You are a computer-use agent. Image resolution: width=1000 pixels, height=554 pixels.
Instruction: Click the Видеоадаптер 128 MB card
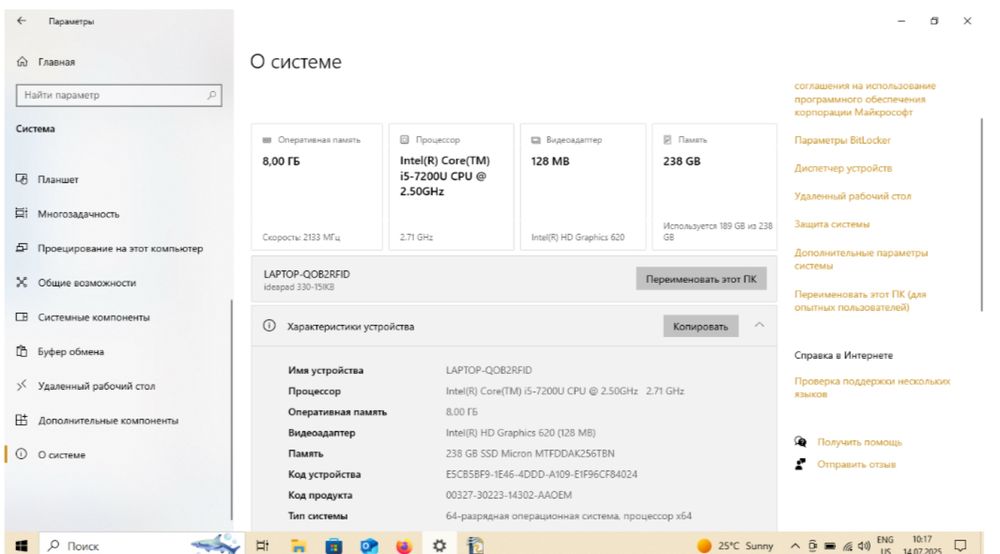point(582,187)
